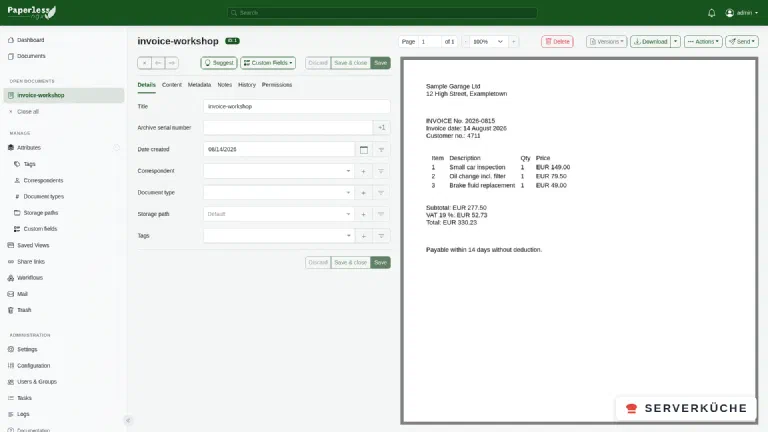Edit the Title field
768x432 pixels.
coord(297,106)
